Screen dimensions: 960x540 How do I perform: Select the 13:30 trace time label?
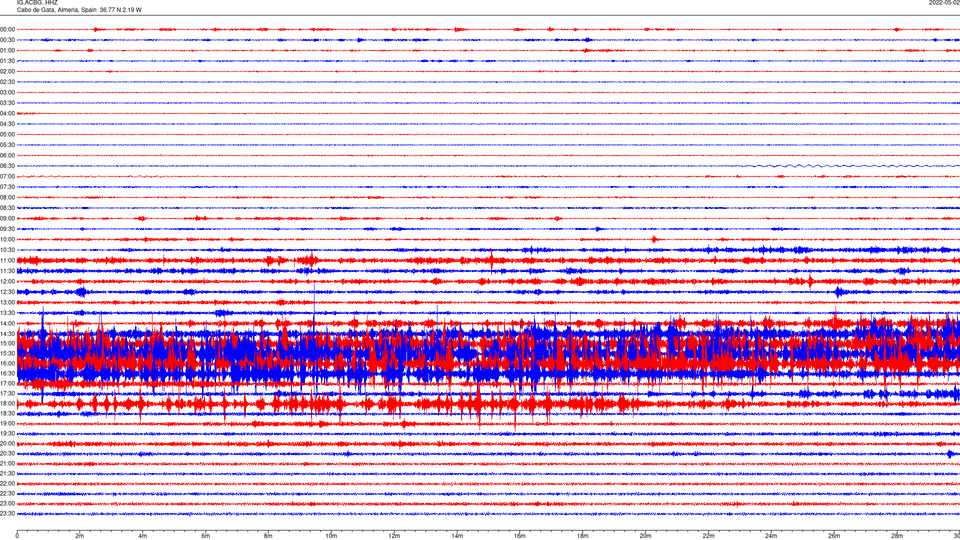pos(7,313)
